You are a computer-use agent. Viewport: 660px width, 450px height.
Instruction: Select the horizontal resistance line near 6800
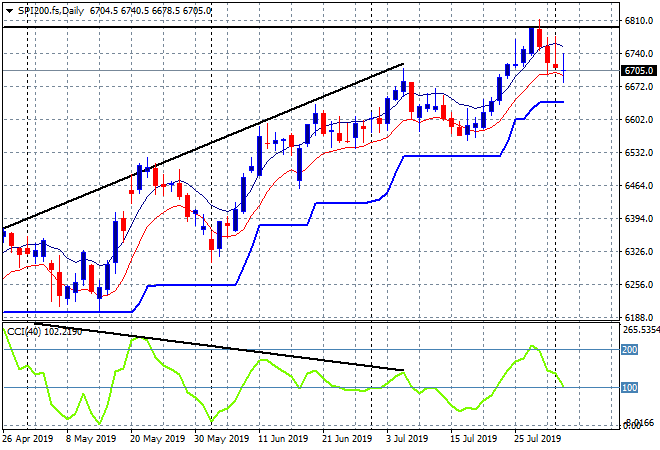click(311, 27)
